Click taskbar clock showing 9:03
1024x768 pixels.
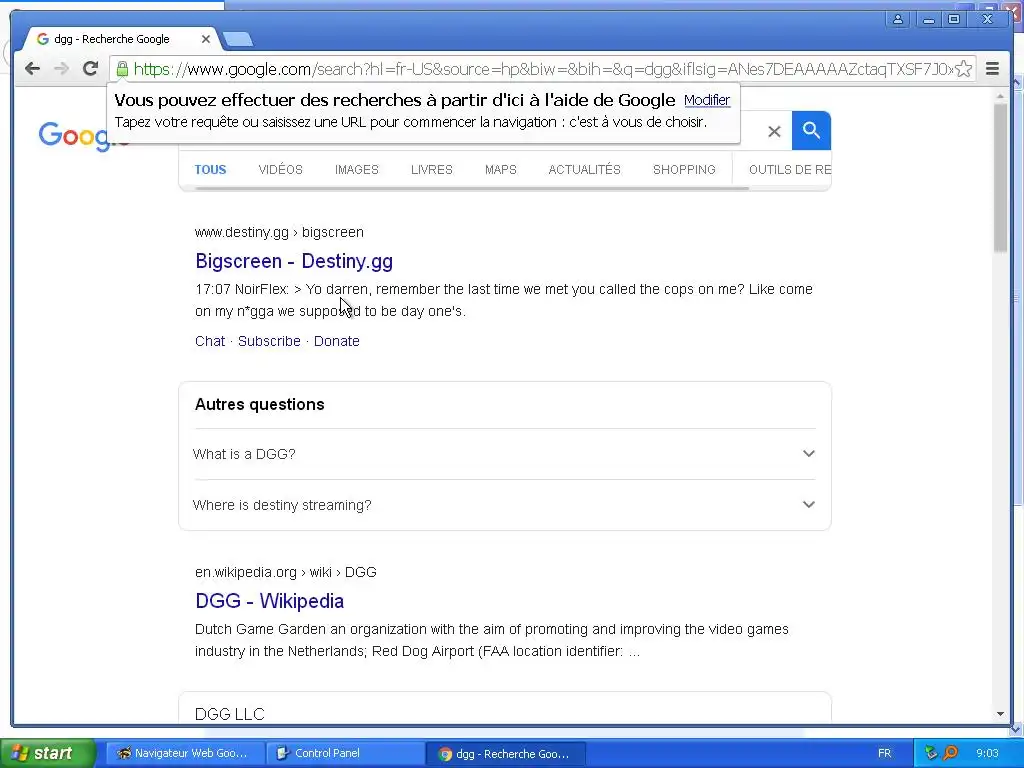click(x=987, y=753)
